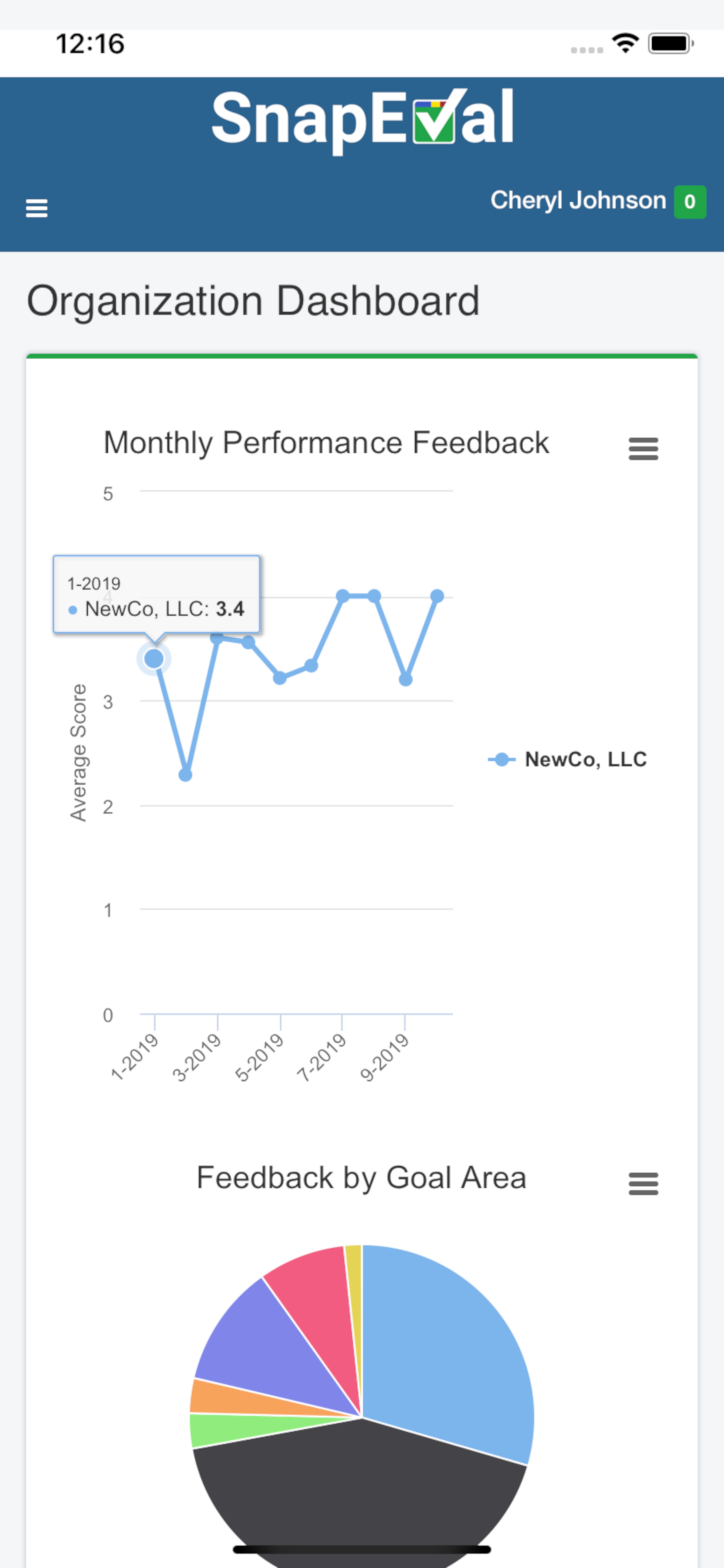The image size is (724, 1568).
Task: Click the Cheryl Johnson user name
Action: point(578,200)
